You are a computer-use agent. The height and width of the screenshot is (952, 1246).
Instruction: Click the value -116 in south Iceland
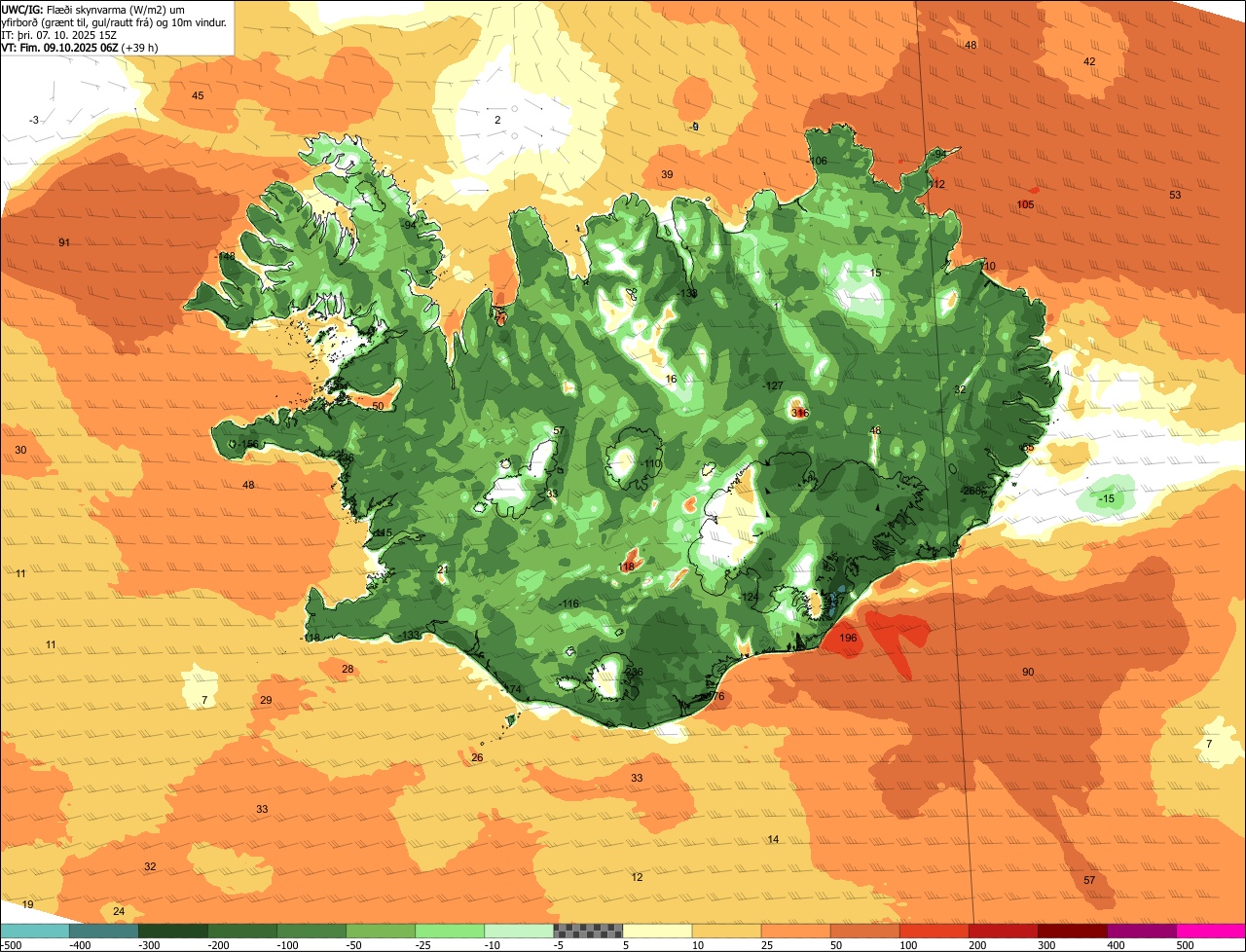tap(568, 604)
